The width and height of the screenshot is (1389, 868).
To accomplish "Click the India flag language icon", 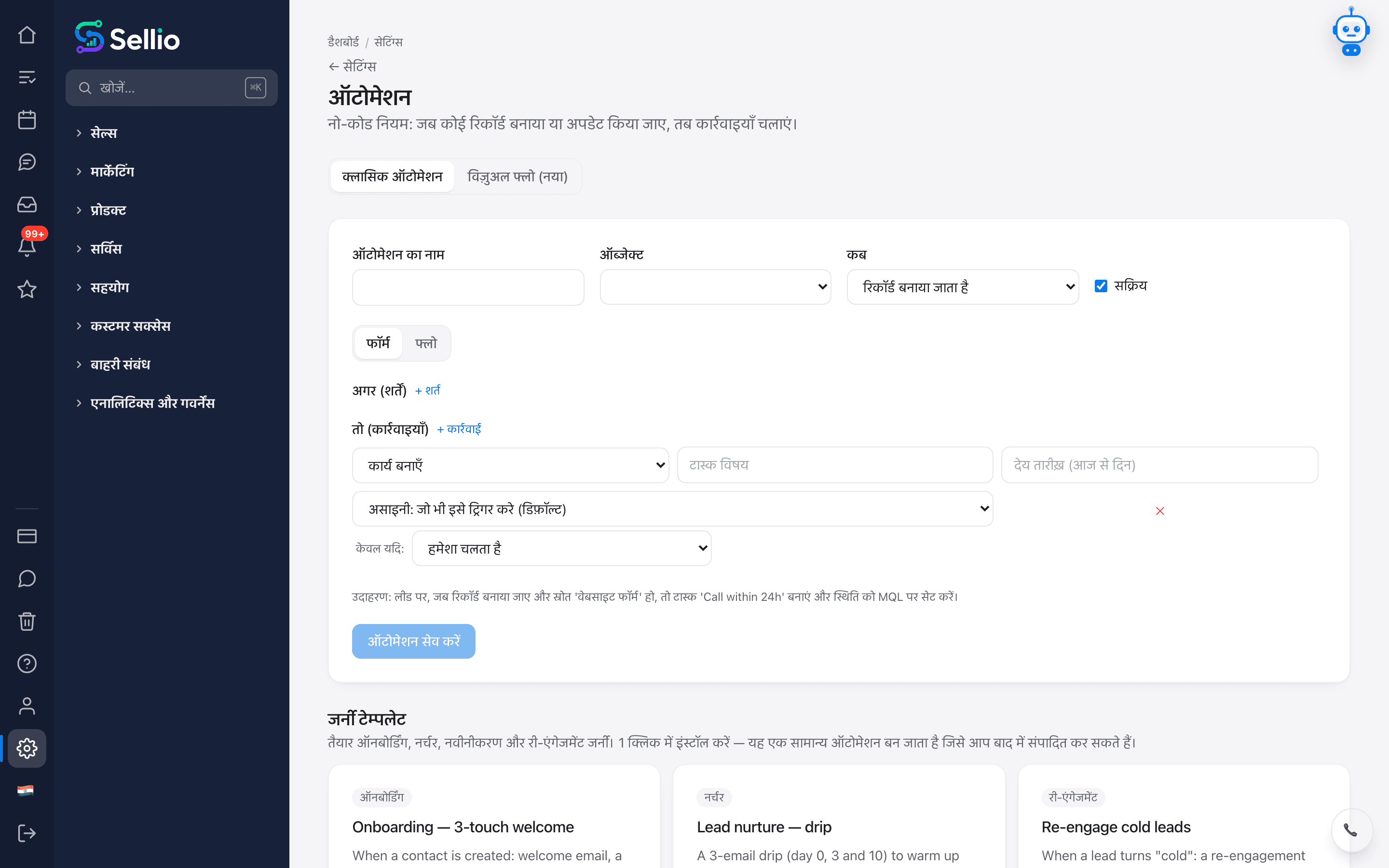I will pyautogui.click(x=26, y=790).
